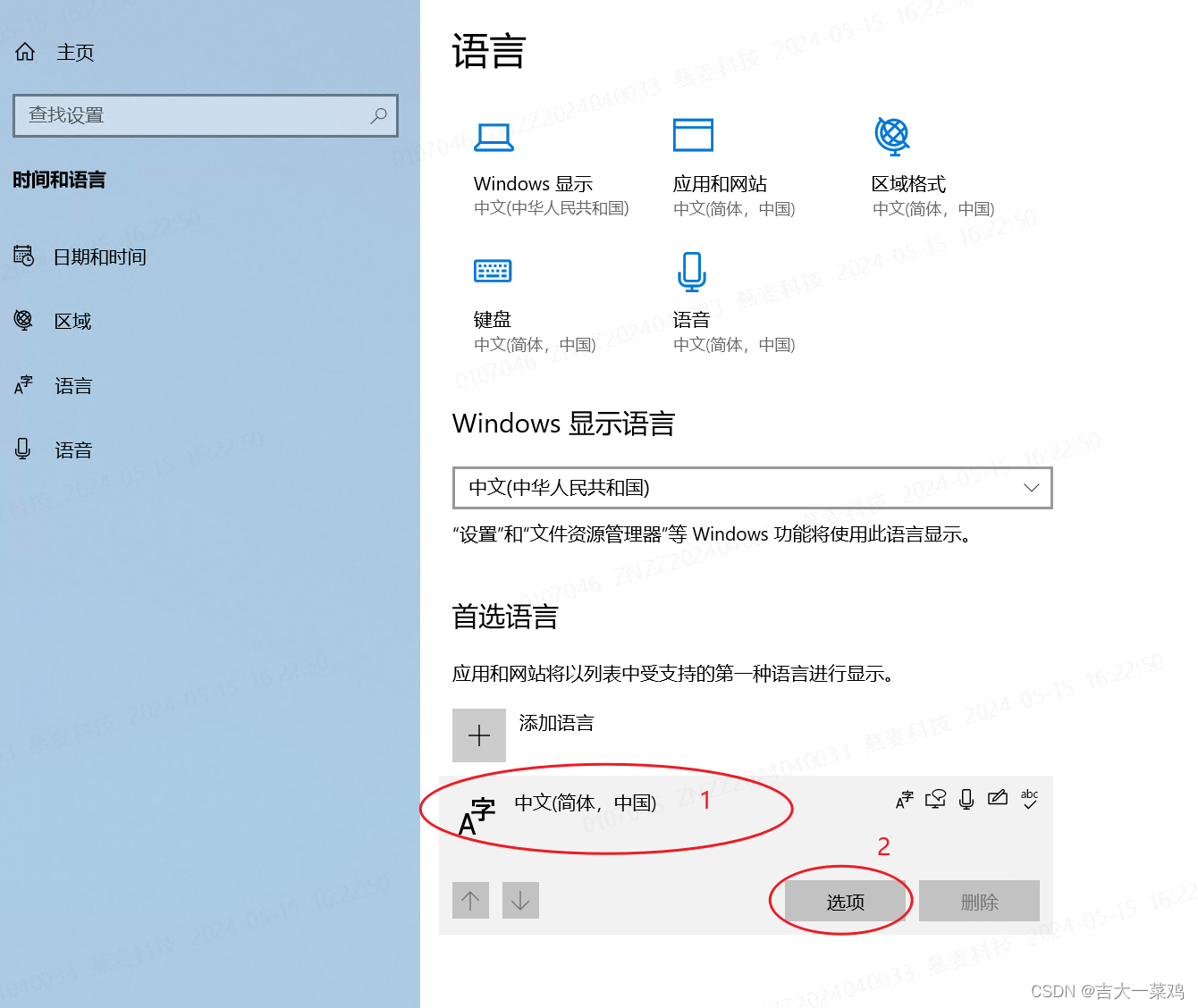
Task: Open 日期和时间 settings page
Action: (99, 257)
